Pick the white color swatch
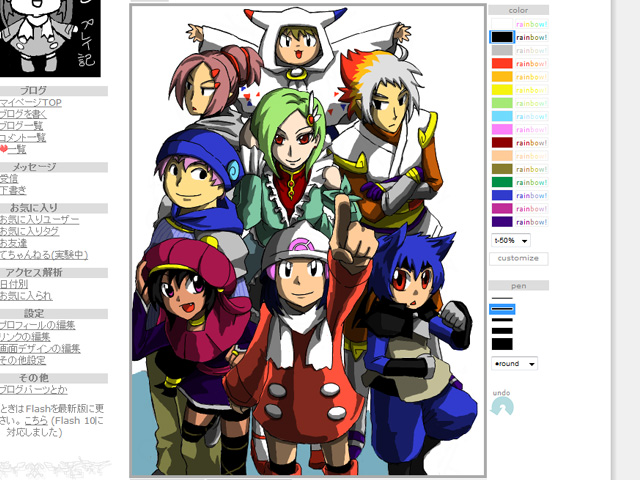Image resolution: width=640 pixels, height=480 pixels. [x=502, y=24]
